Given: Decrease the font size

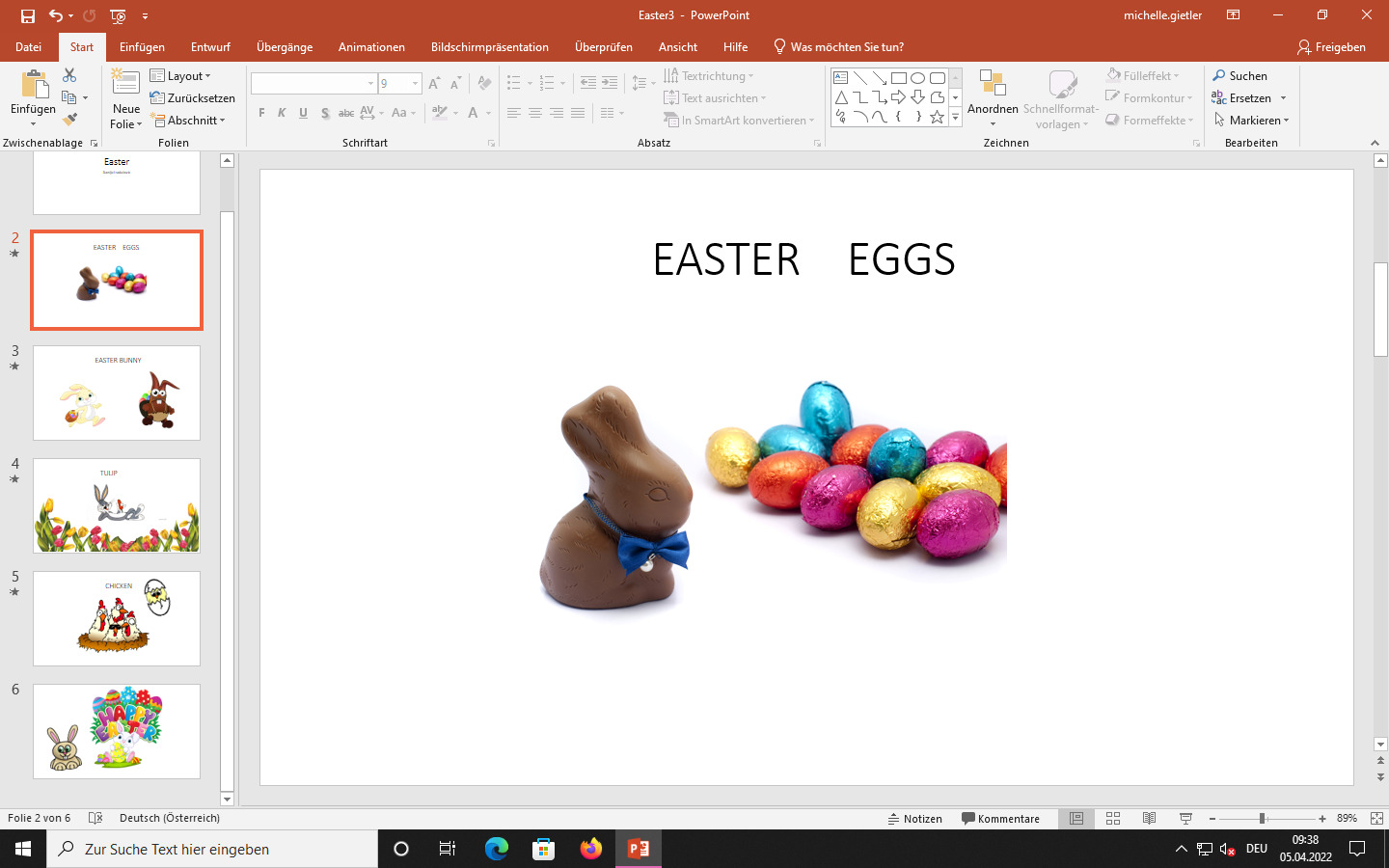Looking at the screenshot, I should coord(455,84).
